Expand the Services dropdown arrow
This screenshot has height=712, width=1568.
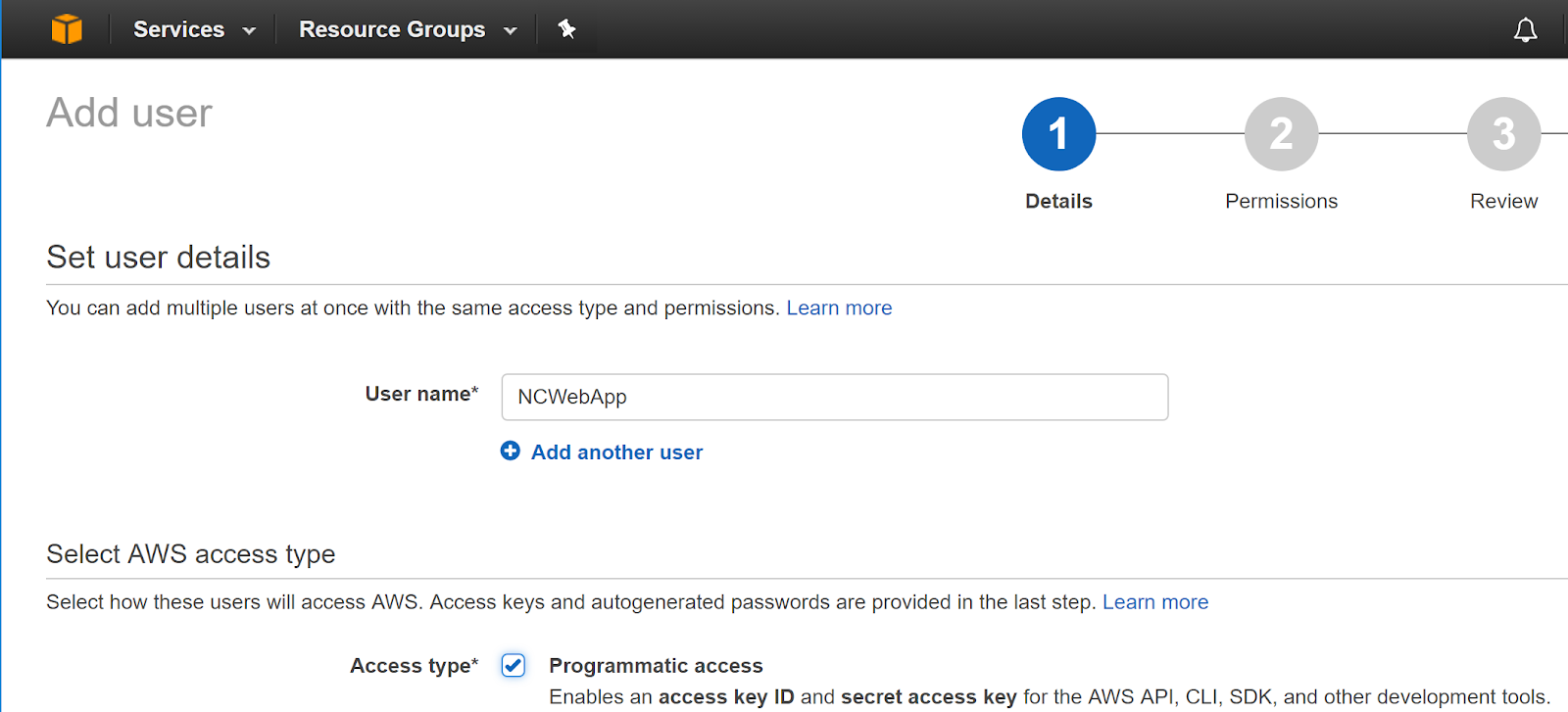click(x=249, y=31)
